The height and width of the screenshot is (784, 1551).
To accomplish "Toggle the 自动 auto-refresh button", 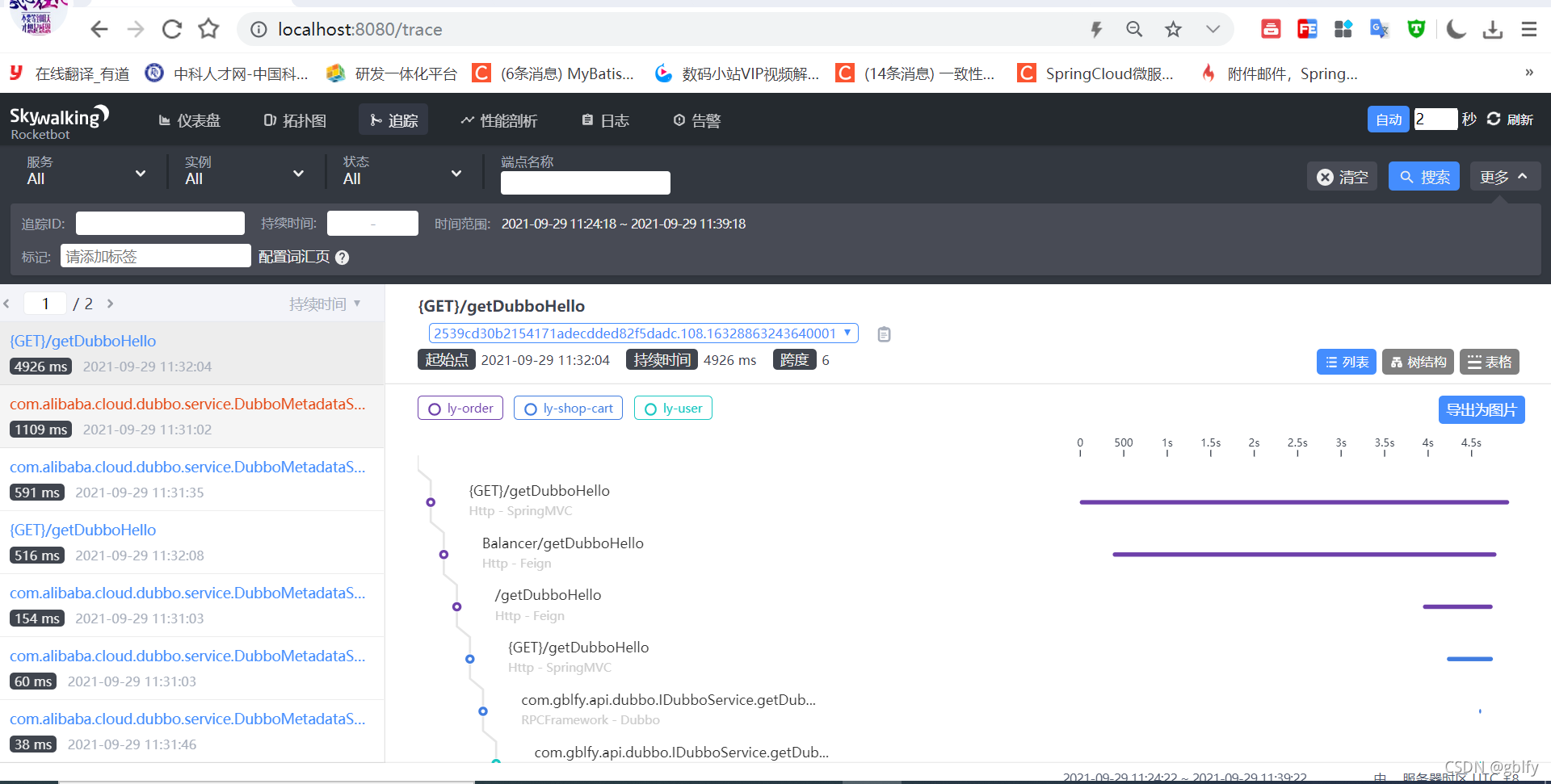I will pyautogui.click(x=1388, y=119).
